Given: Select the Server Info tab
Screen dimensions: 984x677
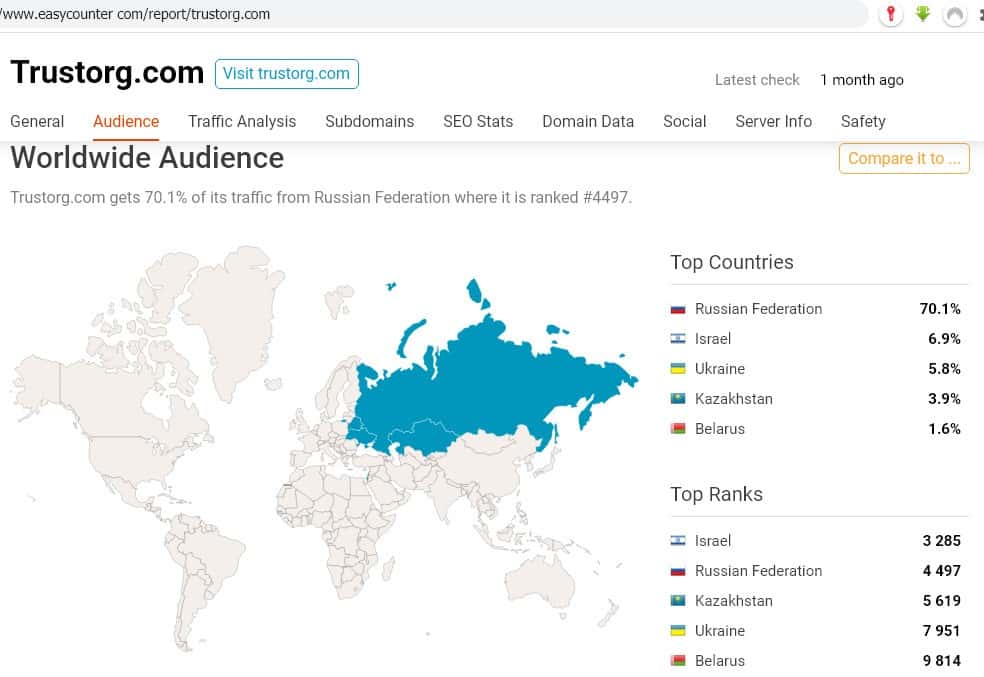Looking at the screenshot, I should tap(773, 121).
